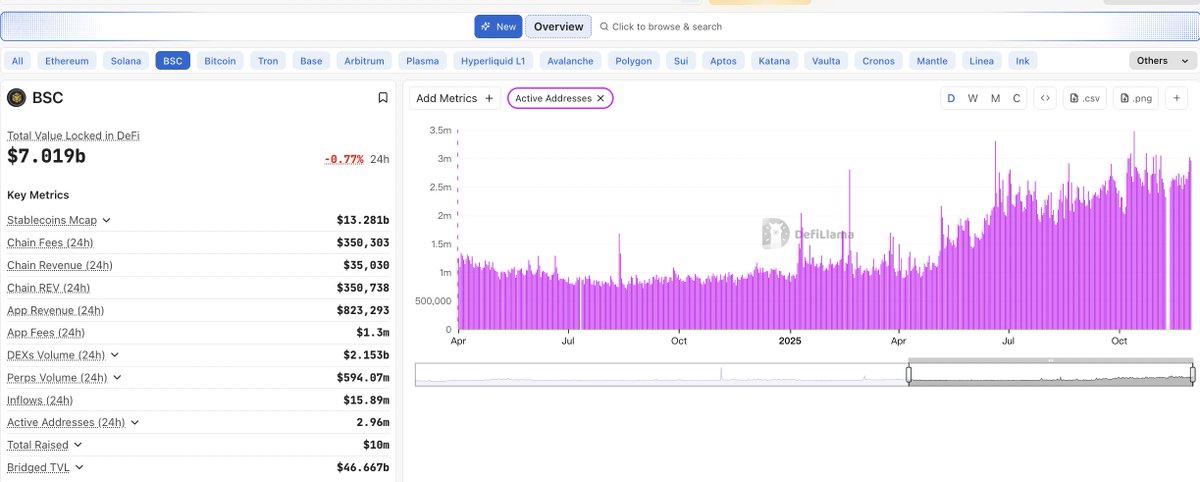Remove the Active Addresses metric chip
The image size is (1200, 482).
point(601,98)
